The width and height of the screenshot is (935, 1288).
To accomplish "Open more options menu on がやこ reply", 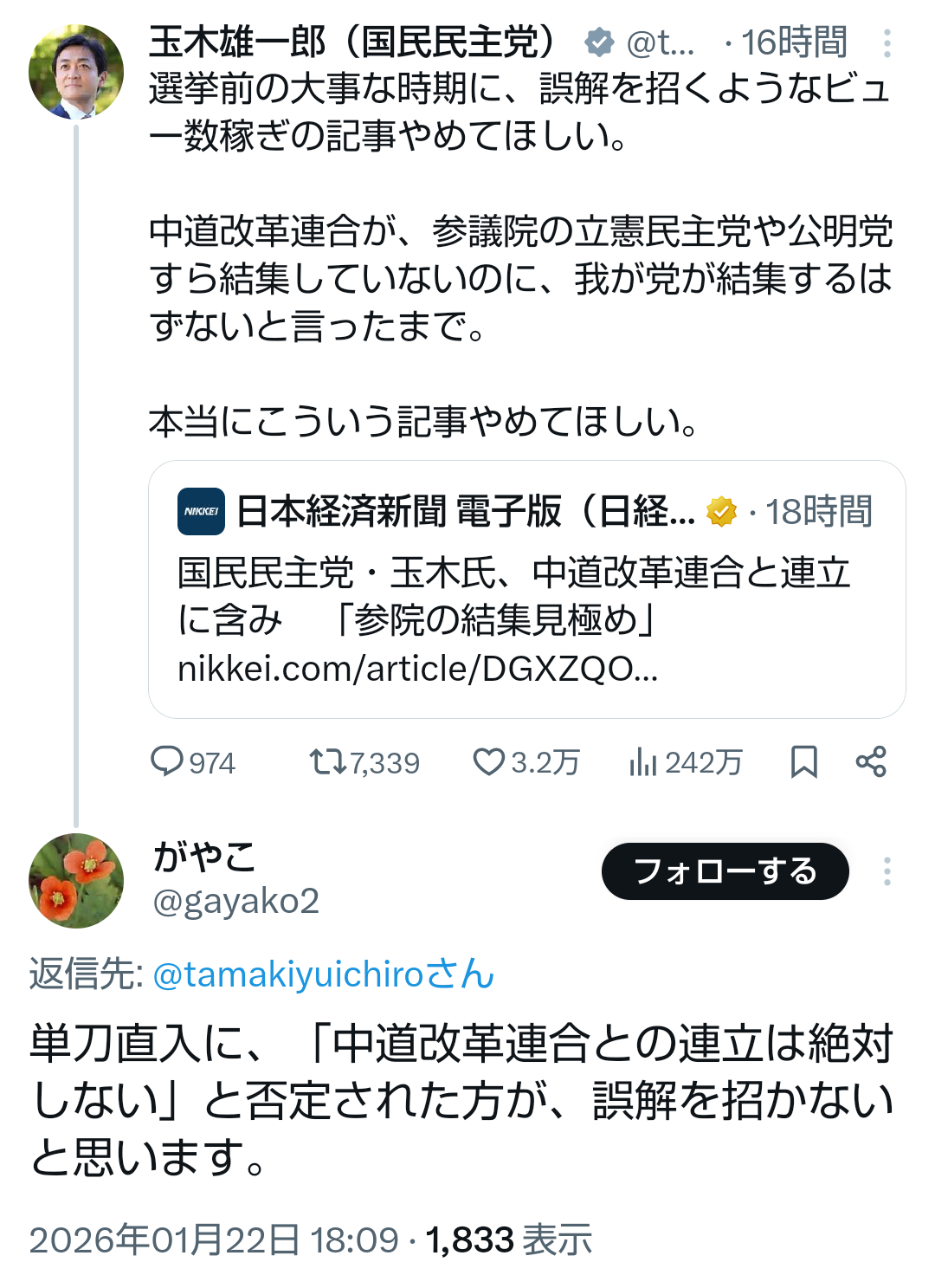I will click(x=887, y=871).
